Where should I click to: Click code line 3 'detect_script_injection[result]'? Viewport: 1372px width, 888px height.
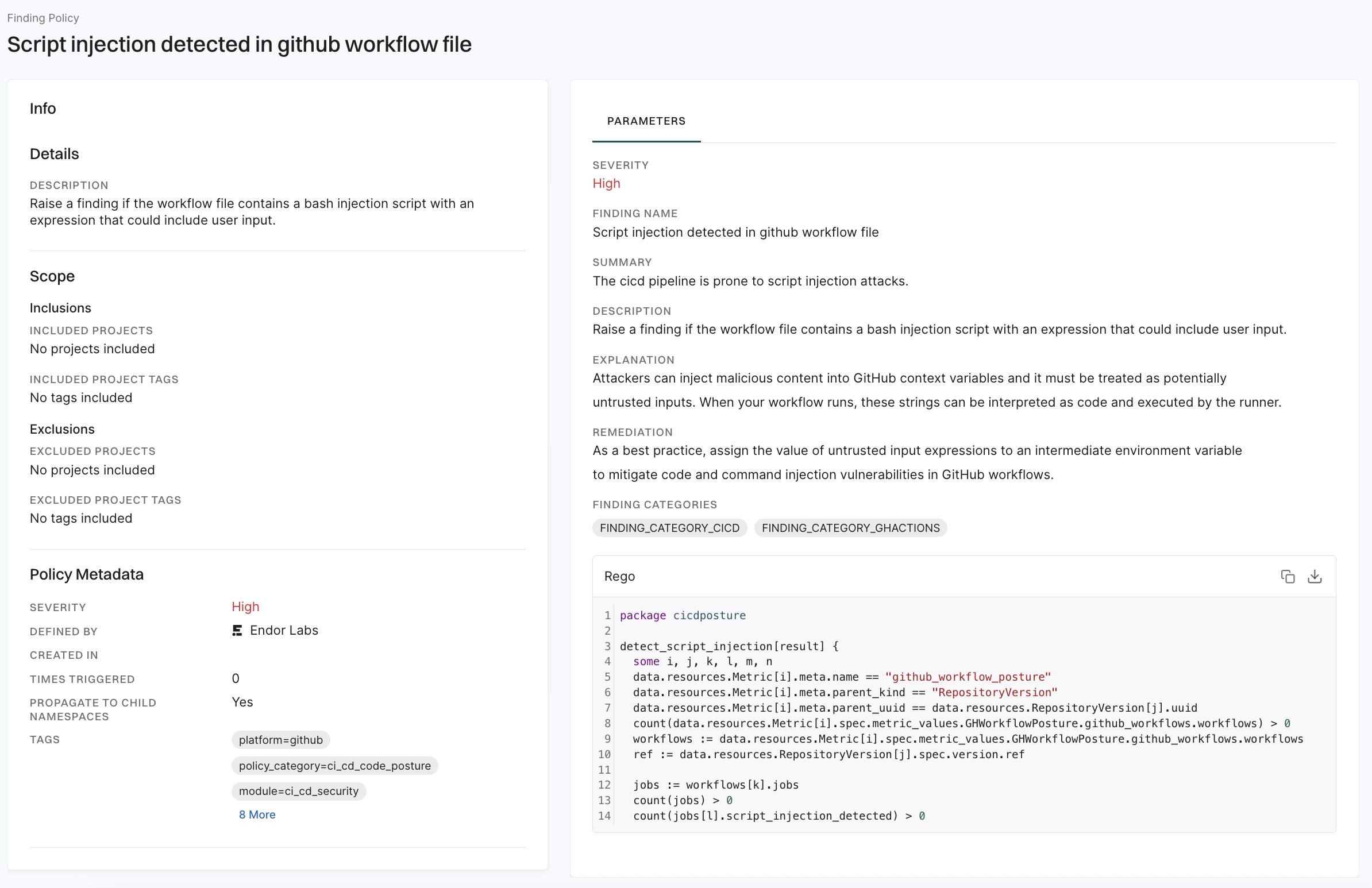click(729, 646)
